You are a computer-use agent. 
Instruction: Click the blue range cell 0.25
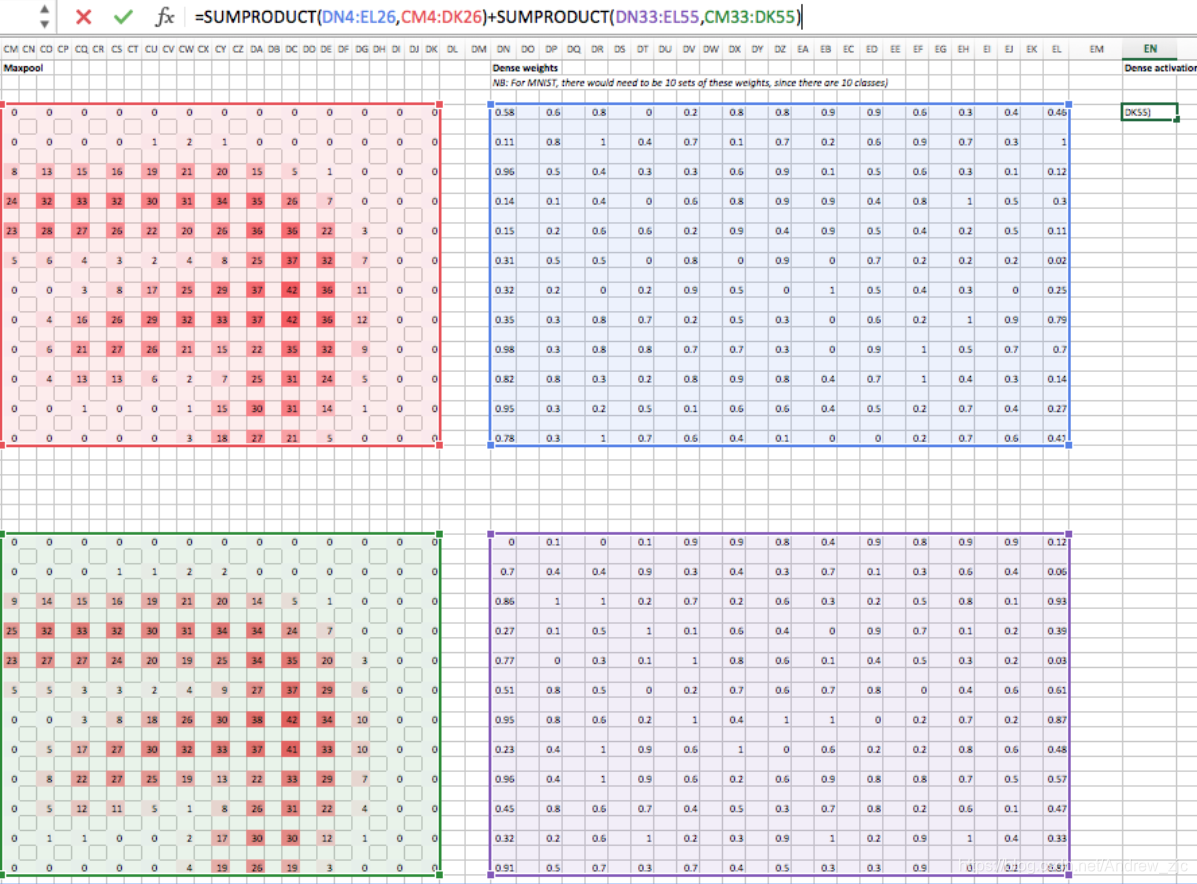point(1057,290)
